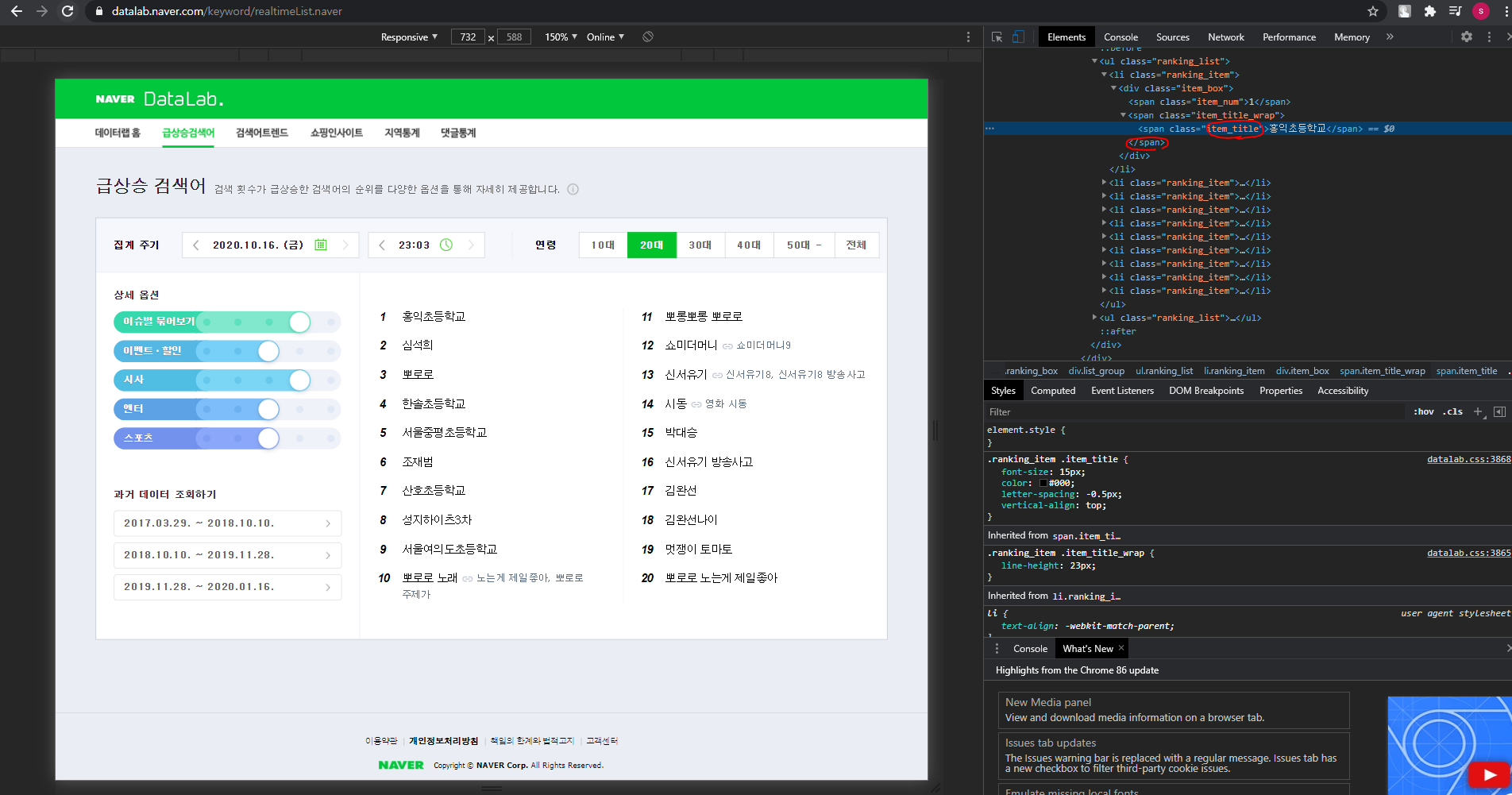This screenshot has height=795, width=1512.
Task: Select 전체 age group
Action: [x=856, y=245]
